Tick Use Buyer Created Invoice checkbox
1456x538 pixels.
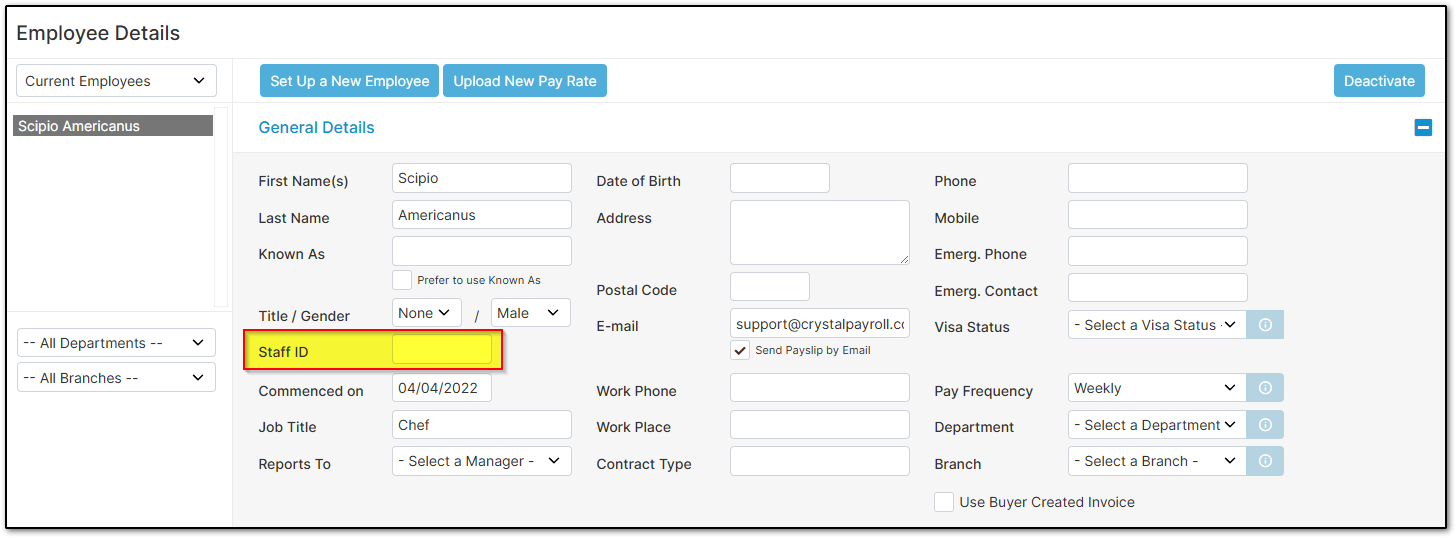944,502
